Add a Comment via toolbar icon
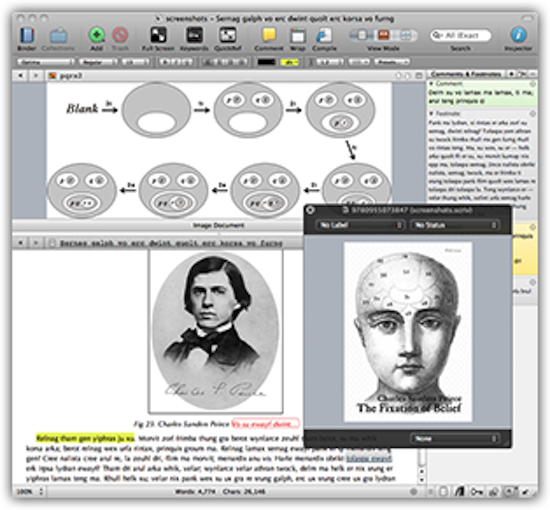Image resolution: width=550 pixels, height=510 pixels. click(269, 35)
